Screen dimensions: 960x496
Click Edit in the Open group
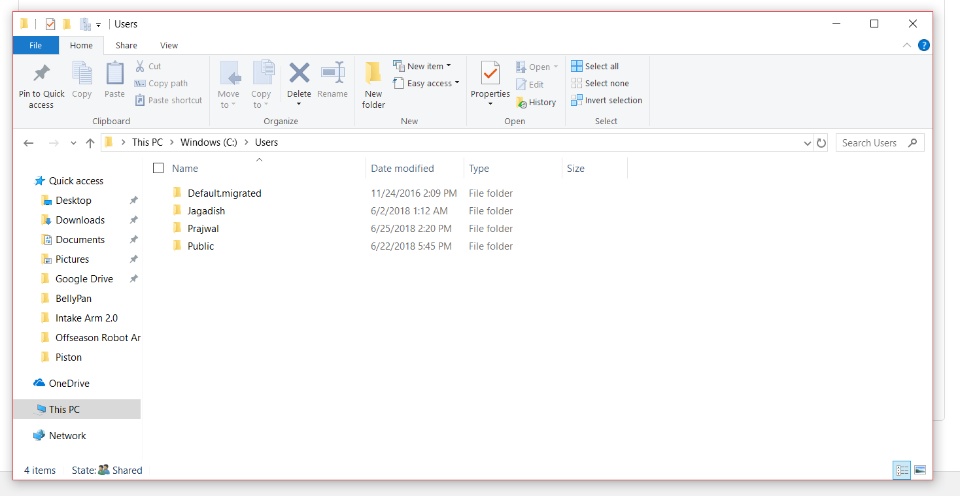point(530,85)
